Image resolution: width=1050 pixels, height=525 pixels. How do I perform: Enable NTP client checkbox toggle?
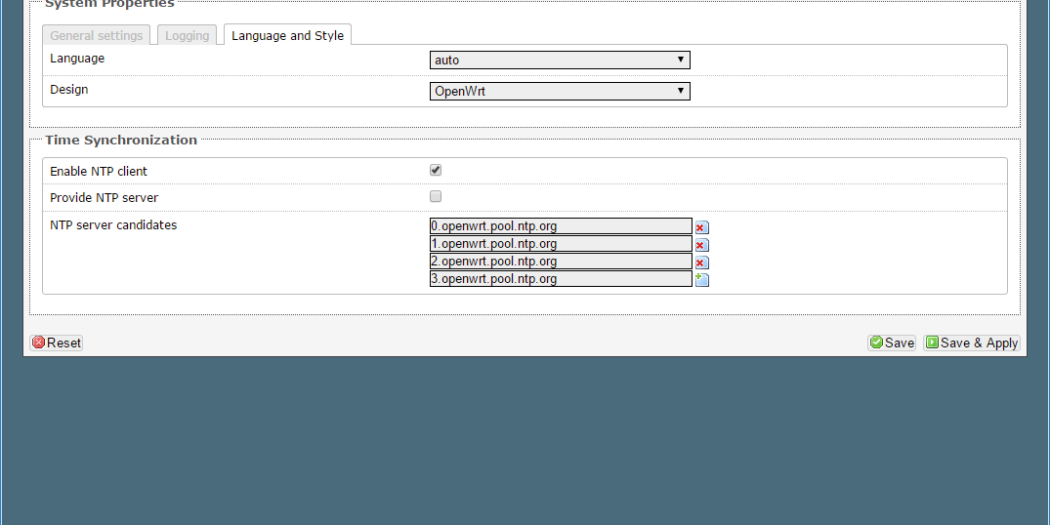click(435, 171)
